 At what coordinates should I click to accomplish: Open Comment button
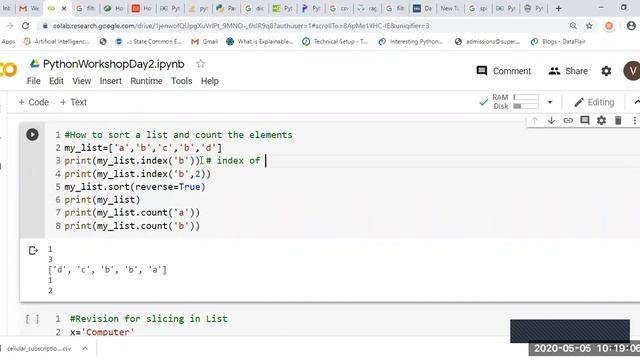(504, 71)
